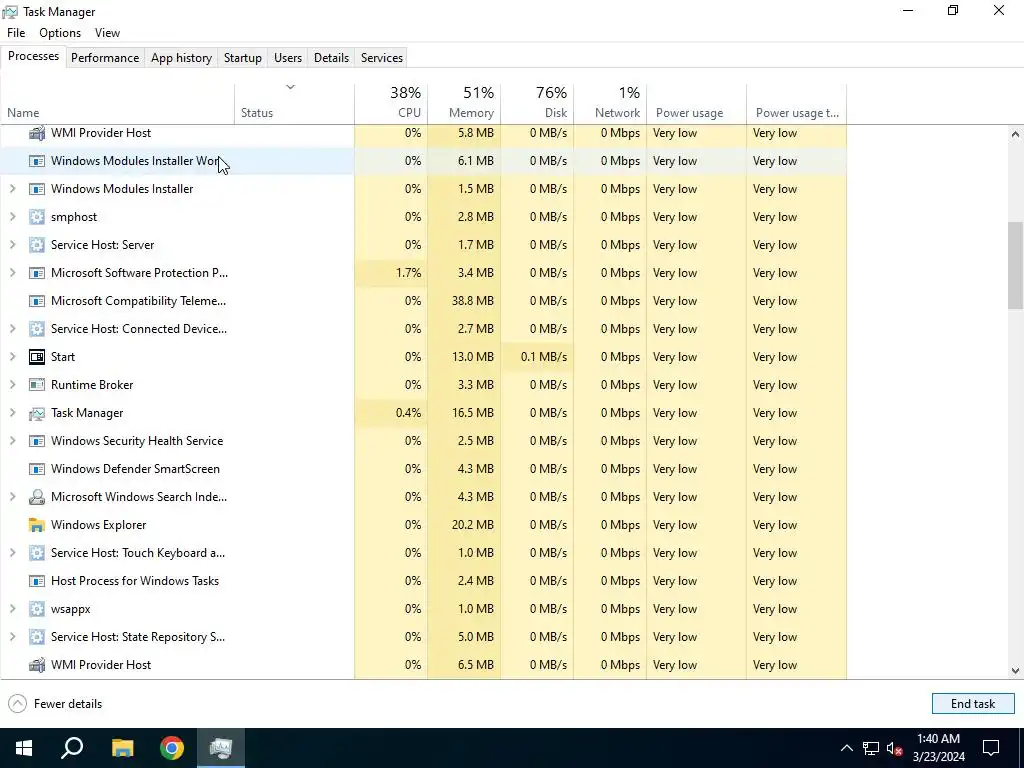Open File Explorer from the taskbar
This screenshot has height=768, width=1024.
pyautogui.click(x=122, y=748)
